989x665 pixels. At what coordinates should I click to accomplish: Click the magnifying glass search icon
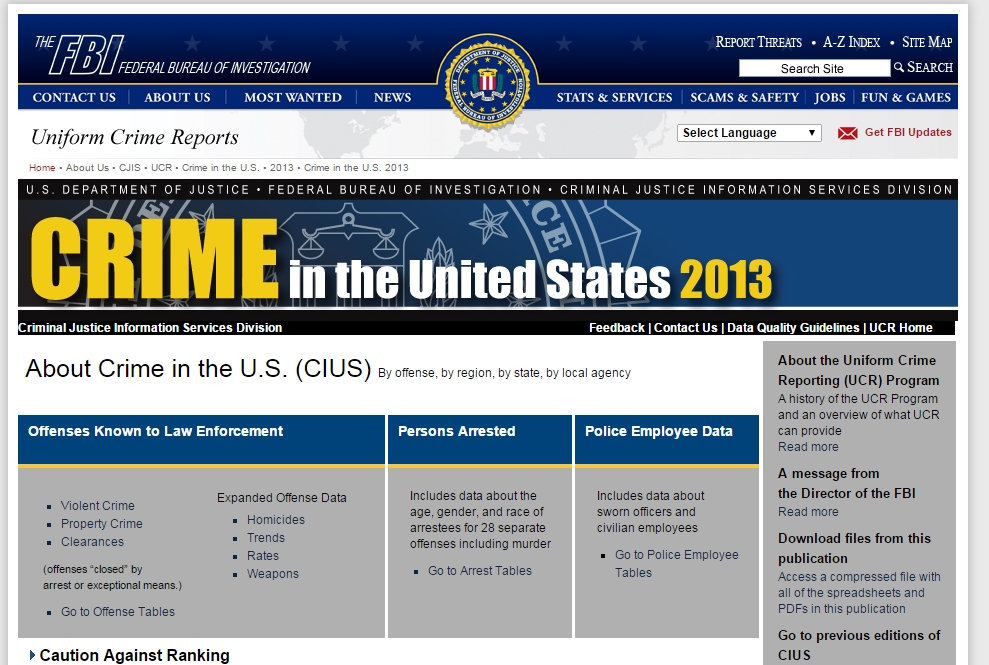pos(901,68)
